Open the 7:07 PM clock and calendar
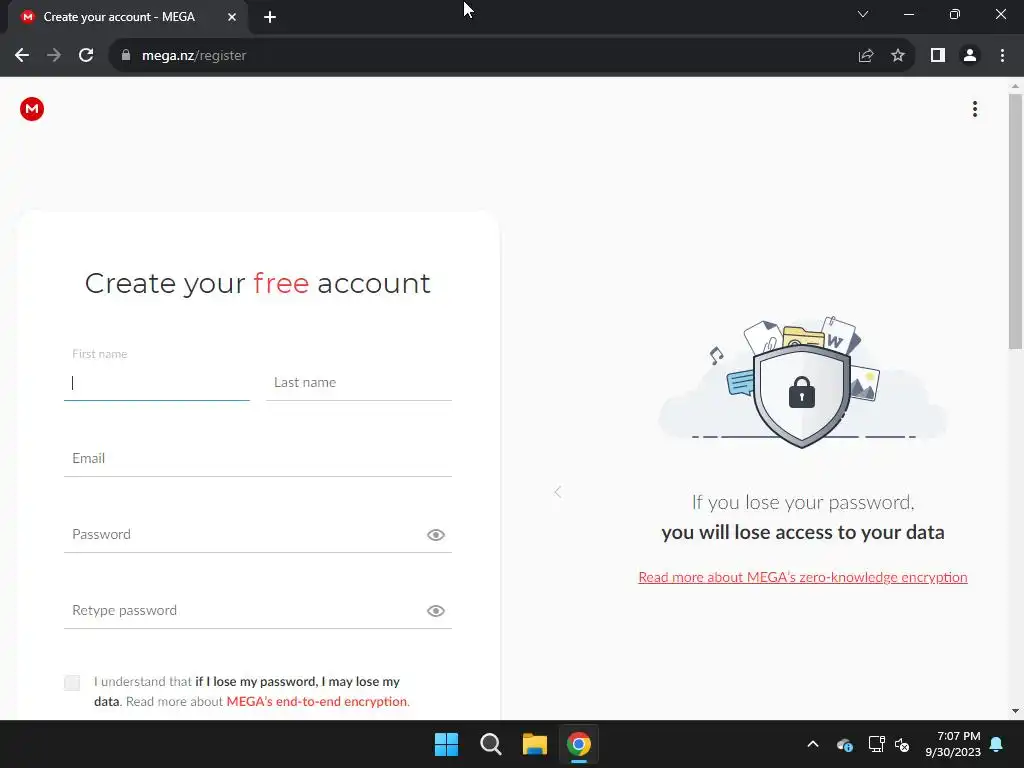 click(x=953, y=744)
